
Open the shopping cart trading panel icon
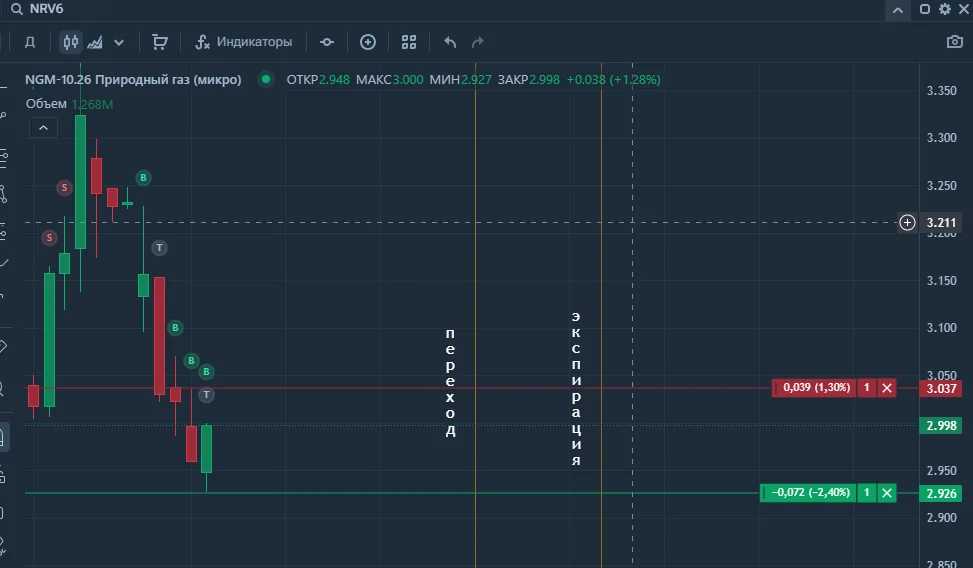[160, 42]
